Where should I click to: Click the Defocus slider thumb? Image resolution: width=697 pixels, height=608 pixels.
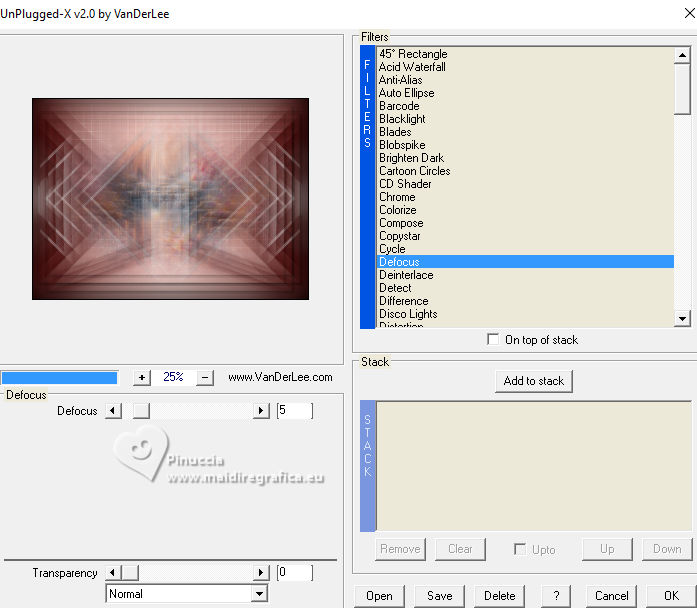141,411
